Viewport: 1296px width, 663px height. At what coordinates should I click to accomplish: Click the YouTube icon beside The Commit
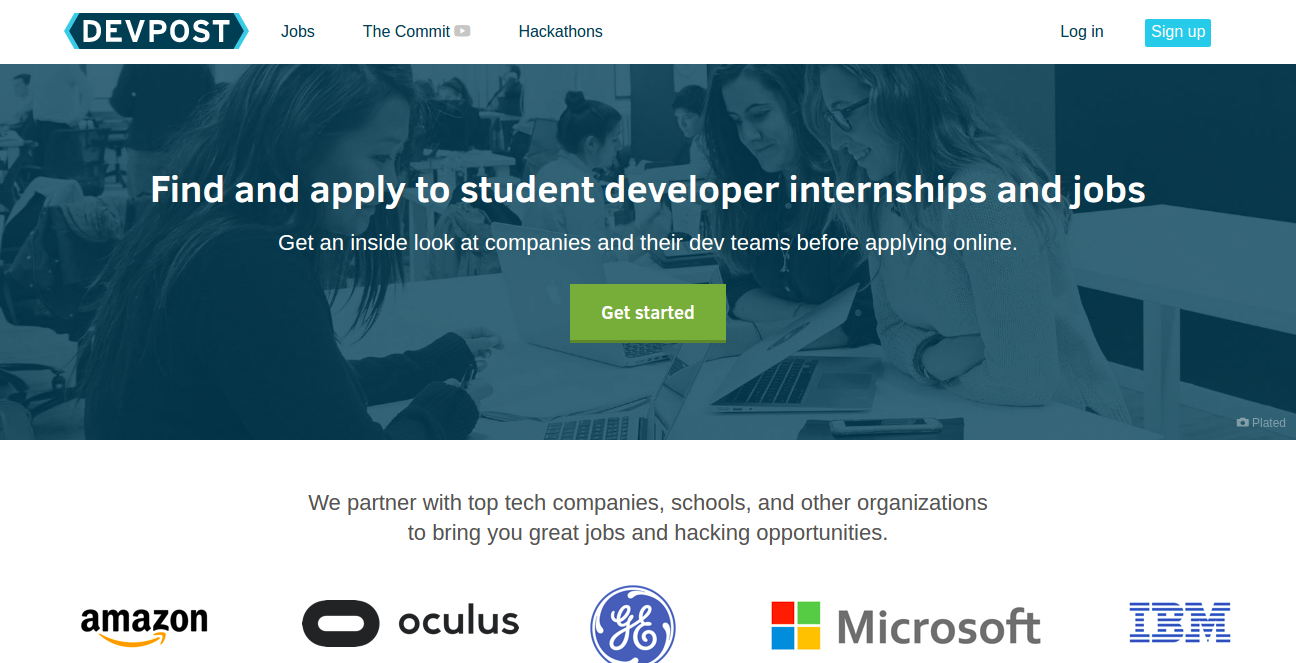coord(462,31)
